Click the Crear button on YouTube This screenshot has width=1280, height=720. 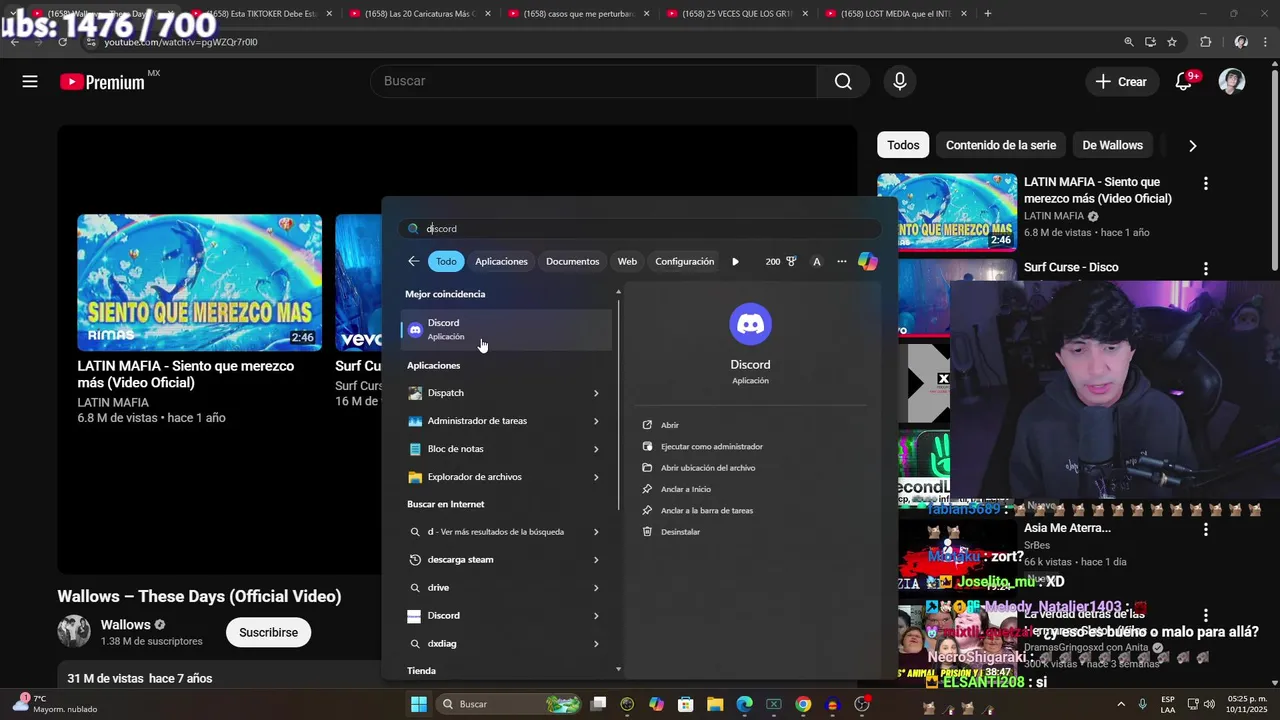click(1121, 82)
